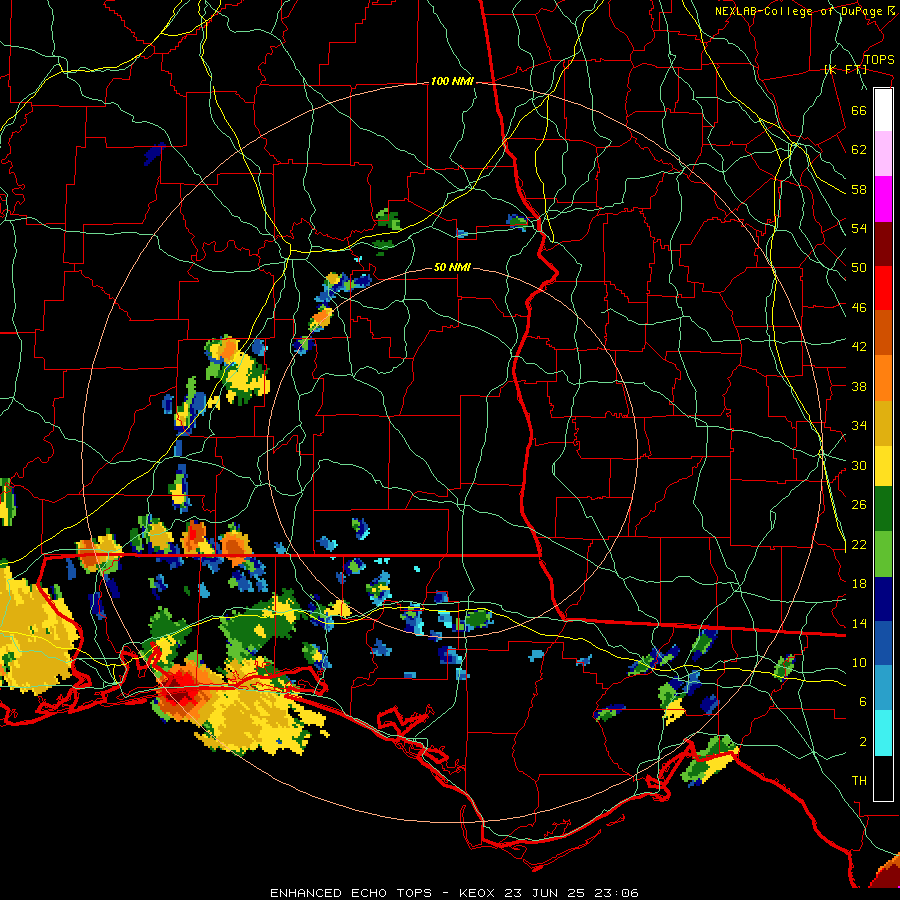Click the 2 value on the legend scale
This screenshot has height=900, width=900.
tap(863, 742)
